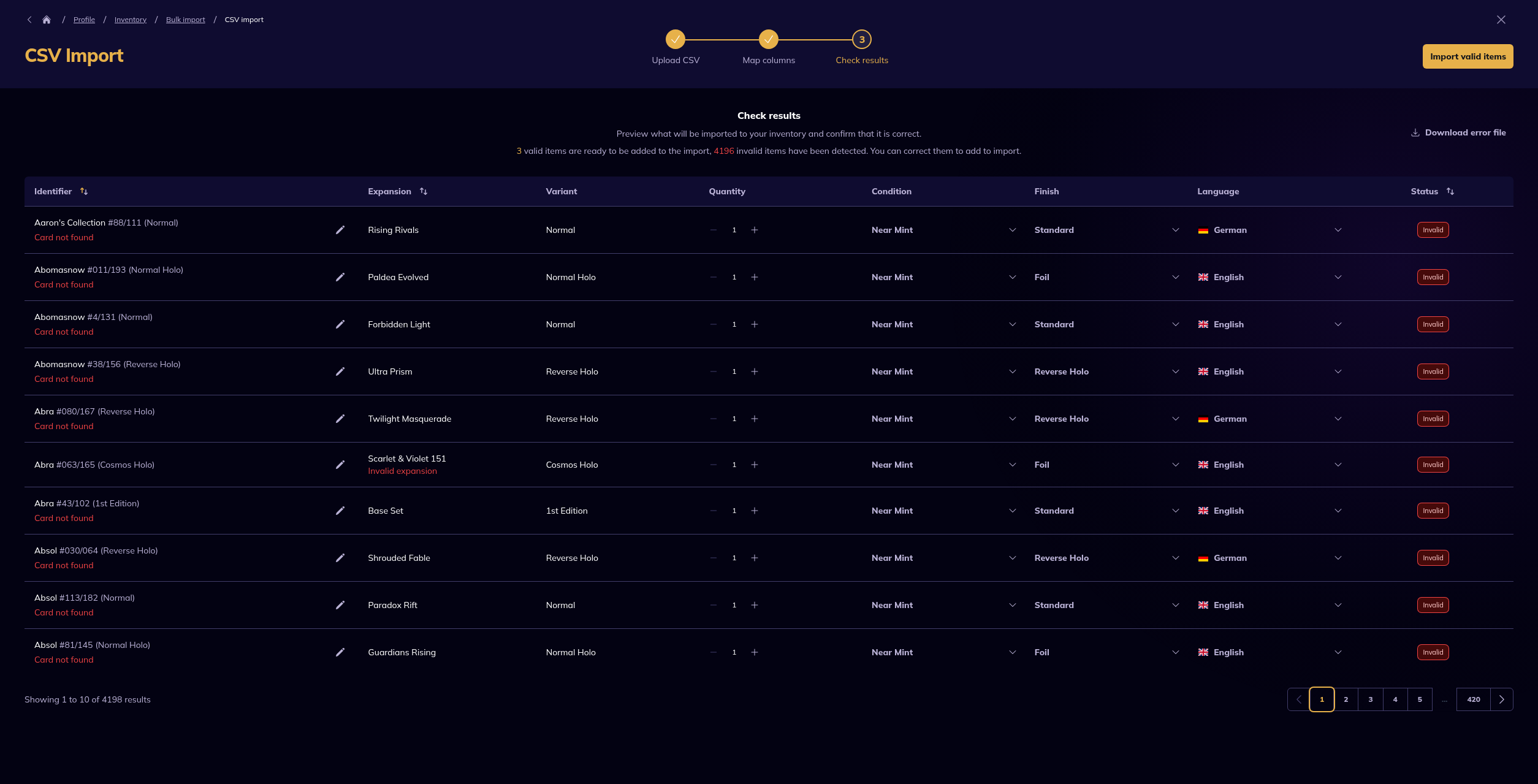The height and width of the screenshot is (784, 1538).
Task: Go to Map columns step
Action: point(769,40)
